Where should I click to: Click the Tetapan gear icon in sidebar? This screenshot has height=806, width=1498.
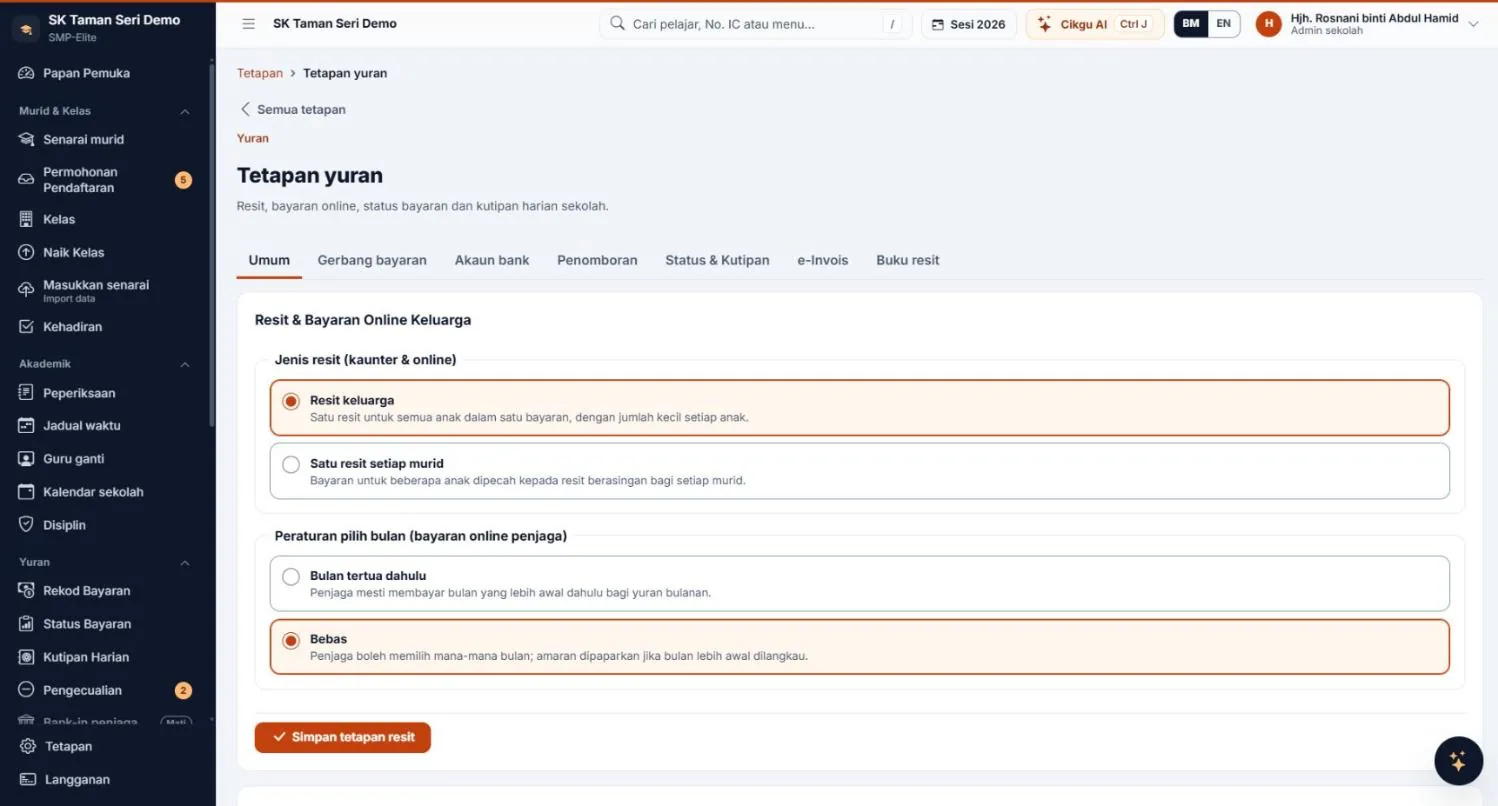coord(28,746)
